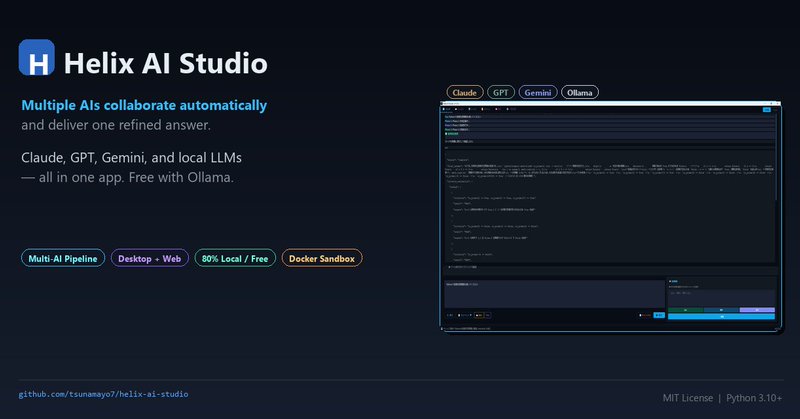Select the Ollama model badge
The height and width of the screenshot is (419, 800).
579,92
